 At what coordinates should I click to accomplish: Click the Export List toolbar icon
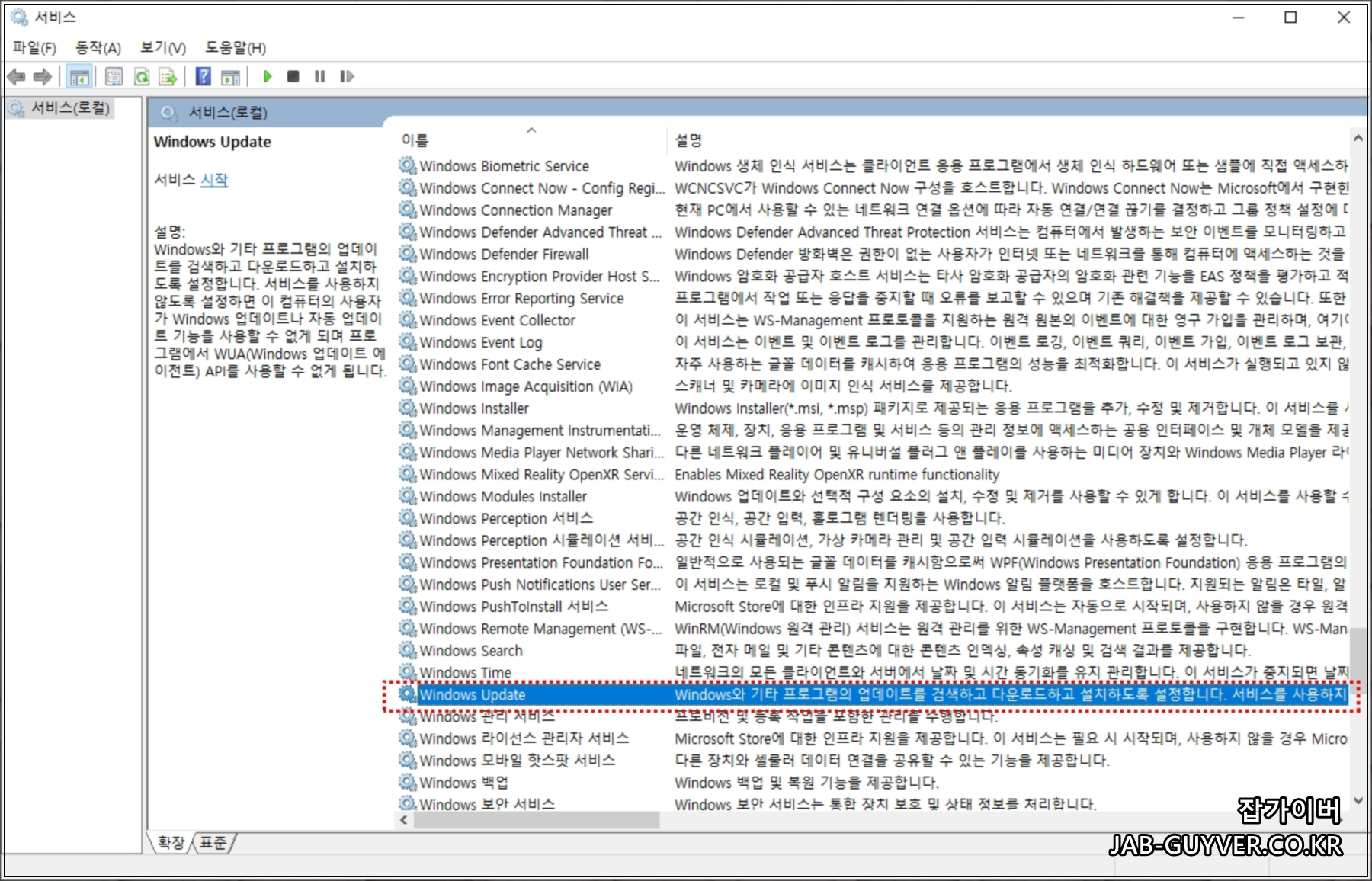168,76
